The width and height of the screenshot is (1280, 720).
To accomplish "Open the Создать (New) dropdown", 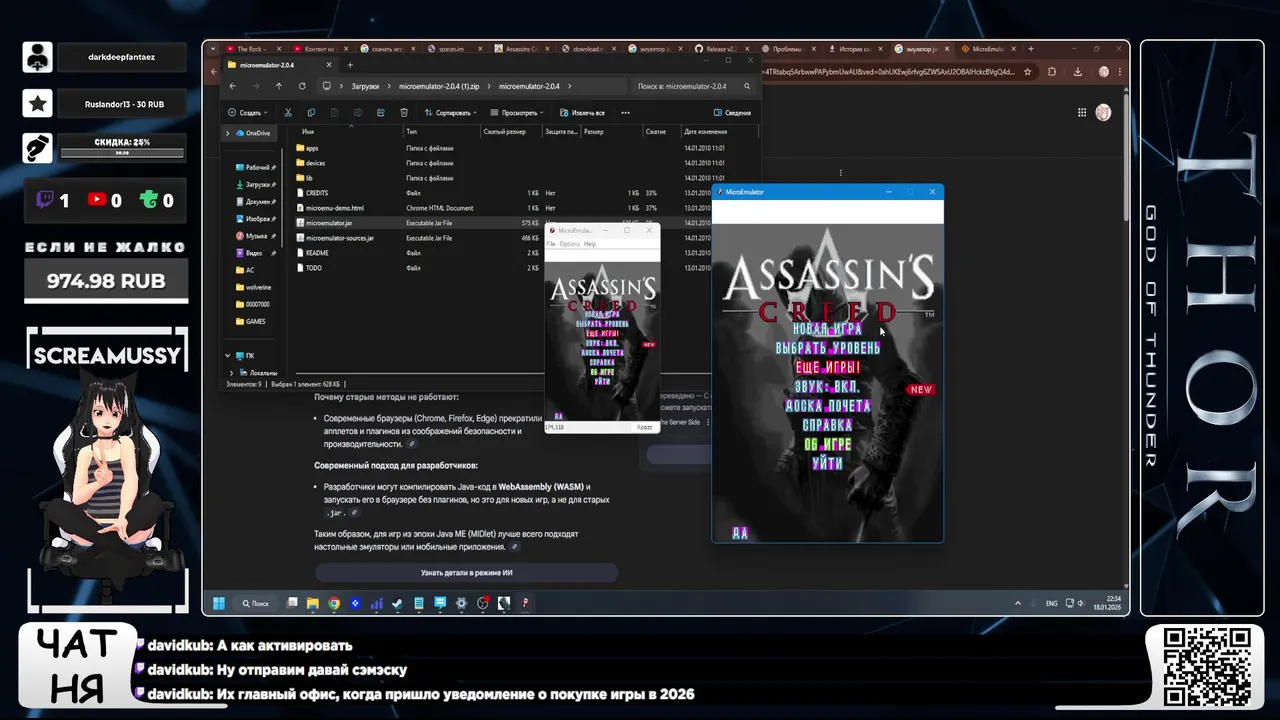I will (x=247, y=113).
